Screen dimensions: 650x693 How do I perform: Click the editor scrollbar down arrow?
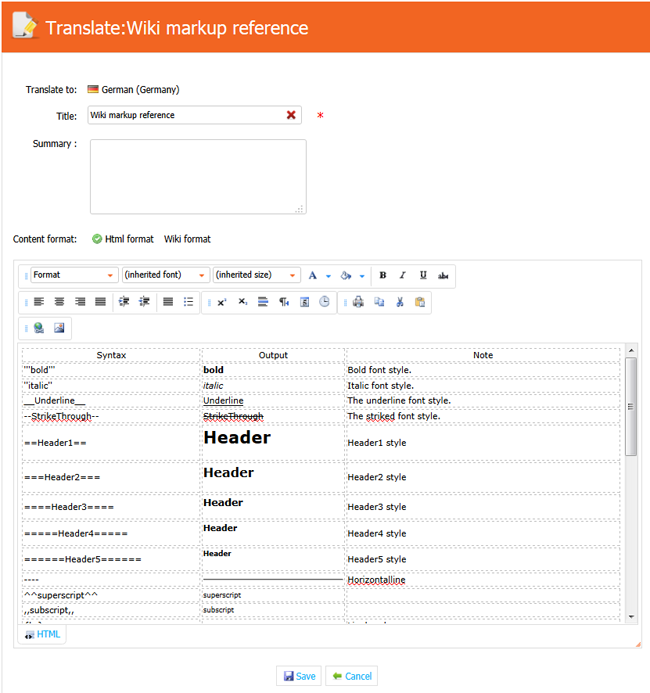click(x=631, y=617)
